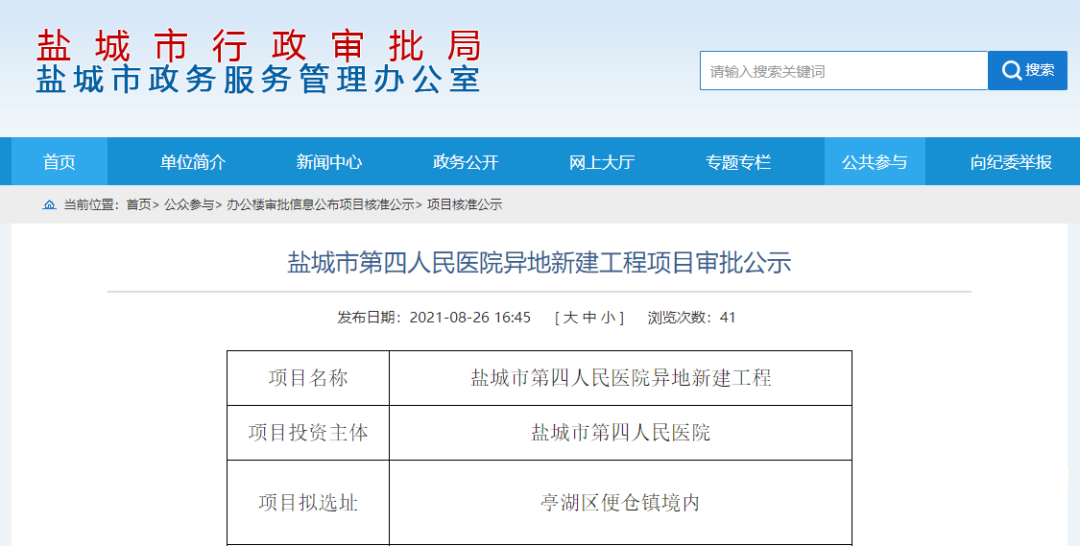Open the 向纪委举报 link in the navigation bar

(x=1011, y=162)
